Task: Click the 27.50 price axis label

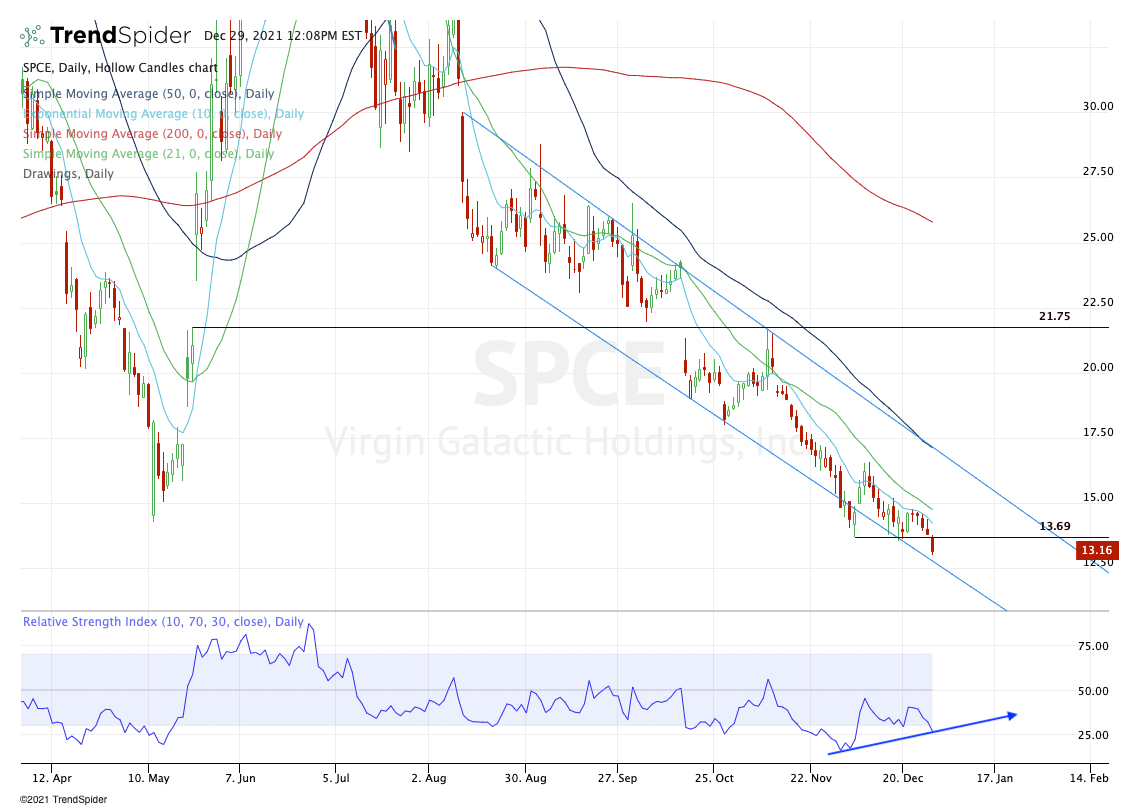Action: 1098,171
